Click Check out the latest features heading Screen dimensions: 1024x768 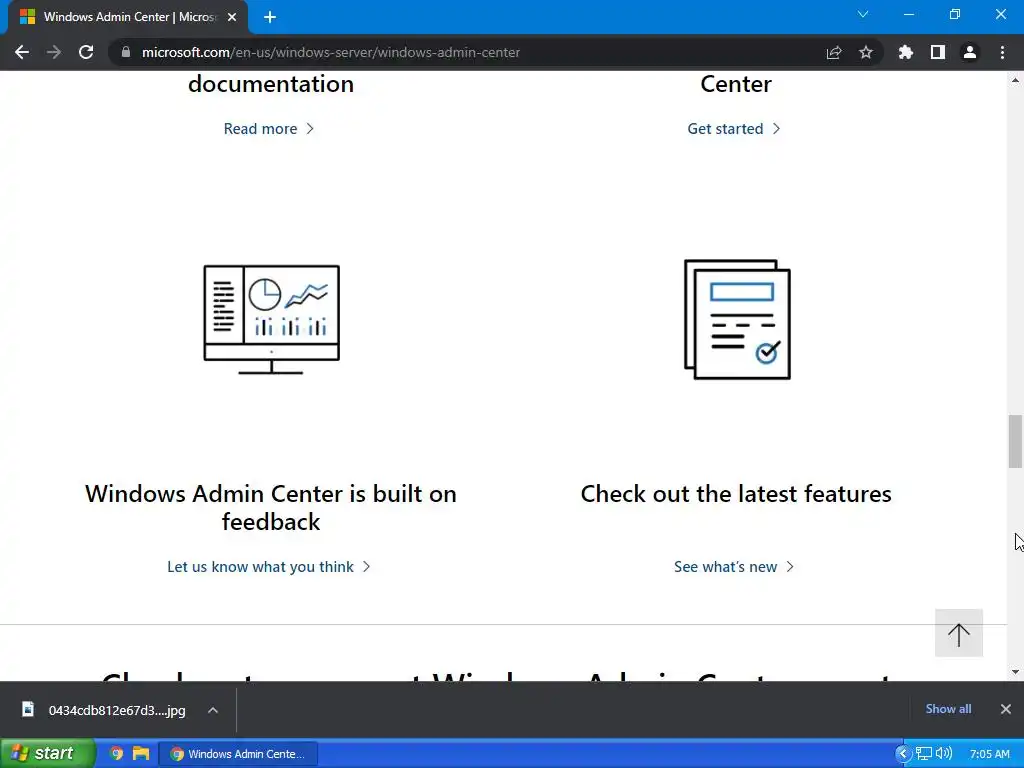(736, 494)
